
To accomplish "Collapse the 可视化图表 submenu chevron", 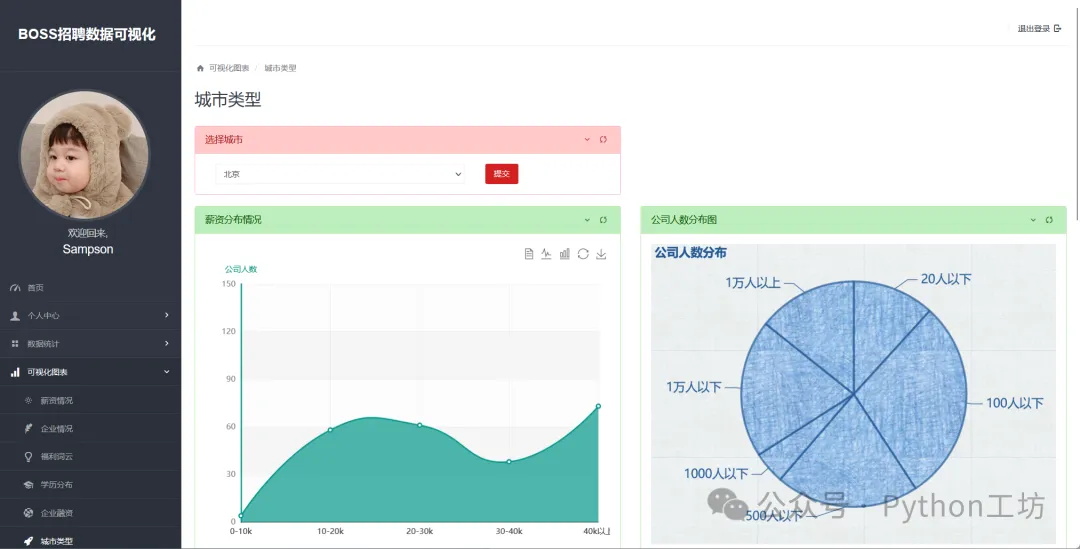I will [x=167, y=371].
